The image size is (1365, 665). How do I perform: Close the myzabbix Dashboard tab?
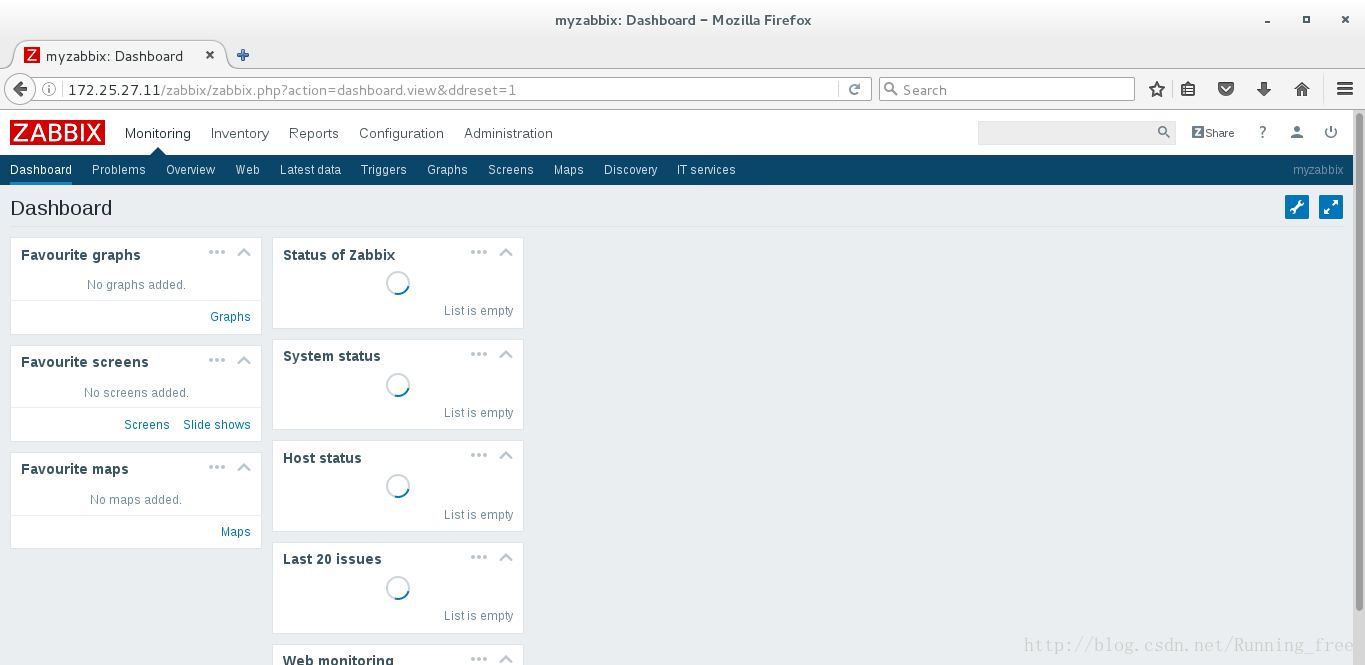coord(210,55)
